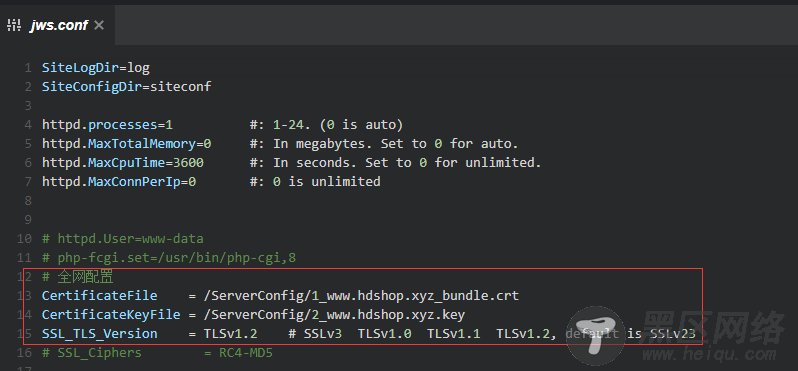Click the 1_www.hdshop.xyz_bundle.crt path
Image resolution: width=798 pixels, height=371 pixels.
click(x=361, y=296)
